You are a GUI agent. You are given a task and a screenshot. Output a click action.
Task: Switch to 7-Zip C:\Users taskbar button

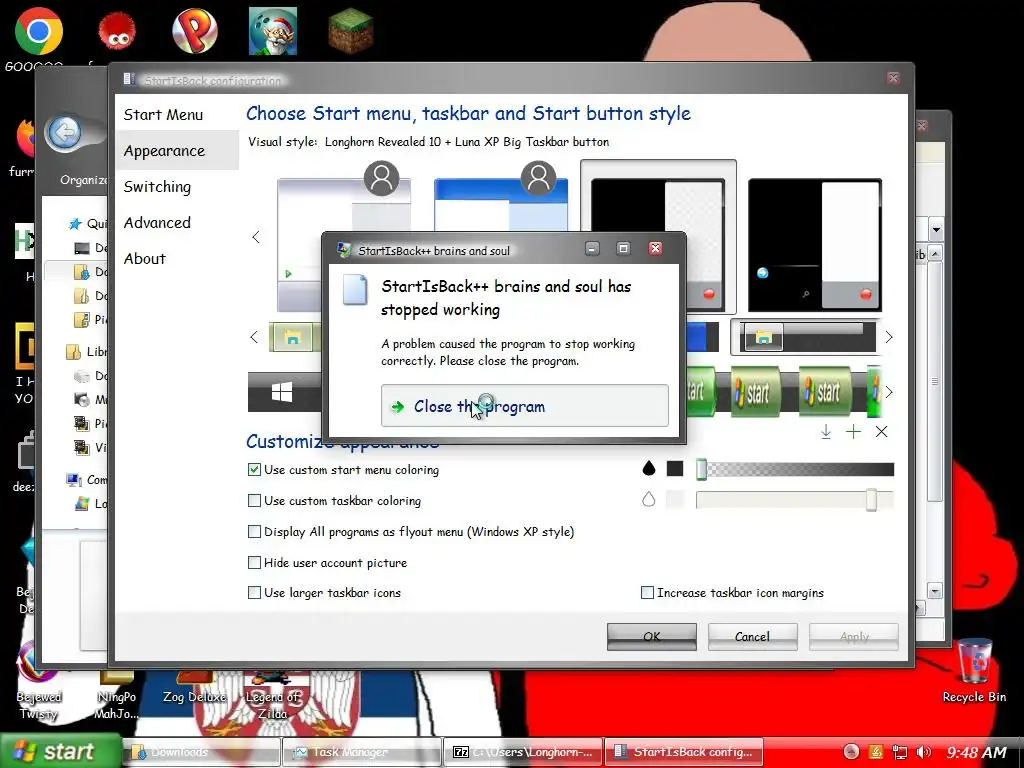coord(524,752)
